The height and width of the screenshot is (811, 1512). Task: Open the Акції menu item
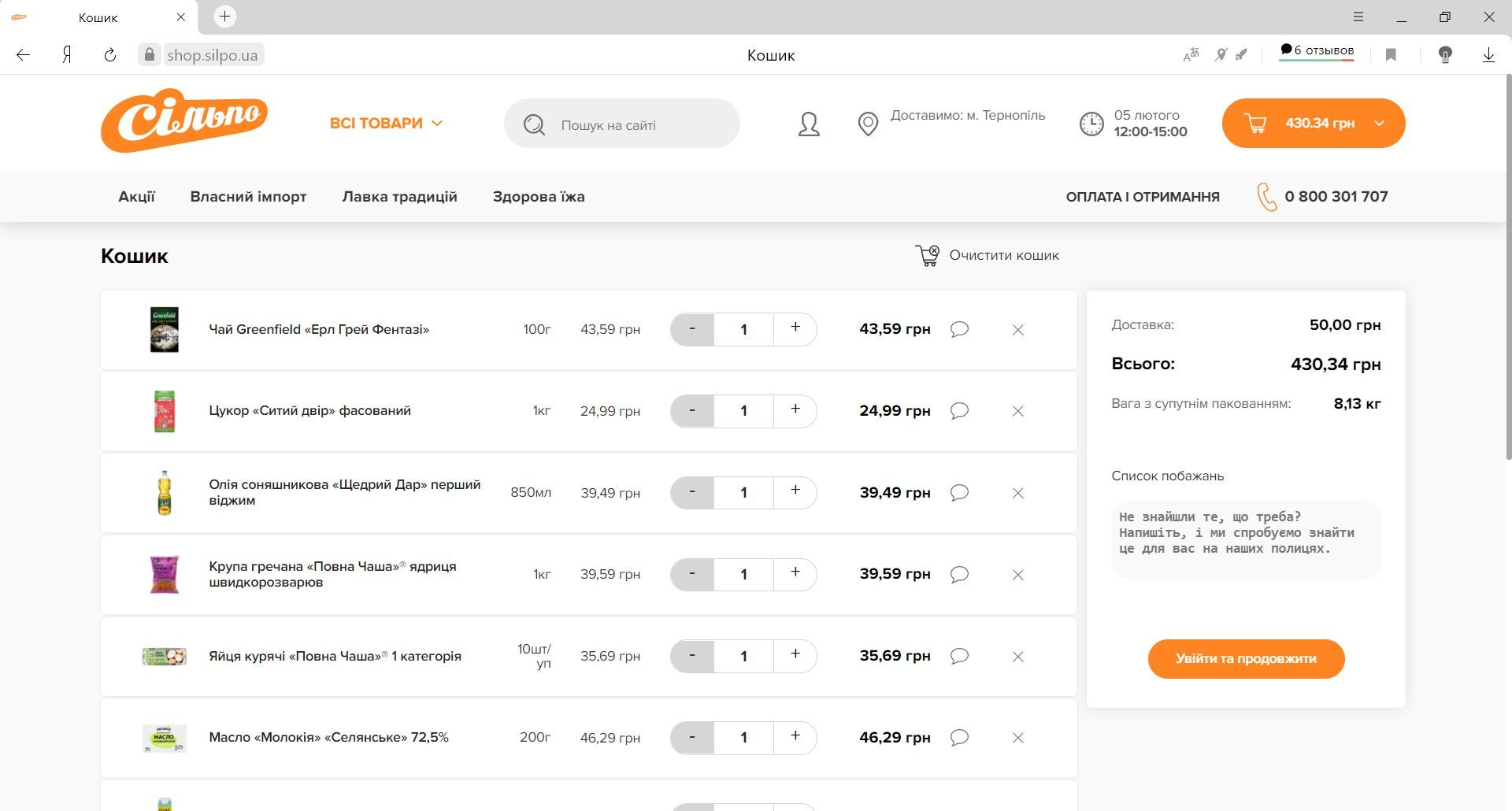[x=136, y=197]
